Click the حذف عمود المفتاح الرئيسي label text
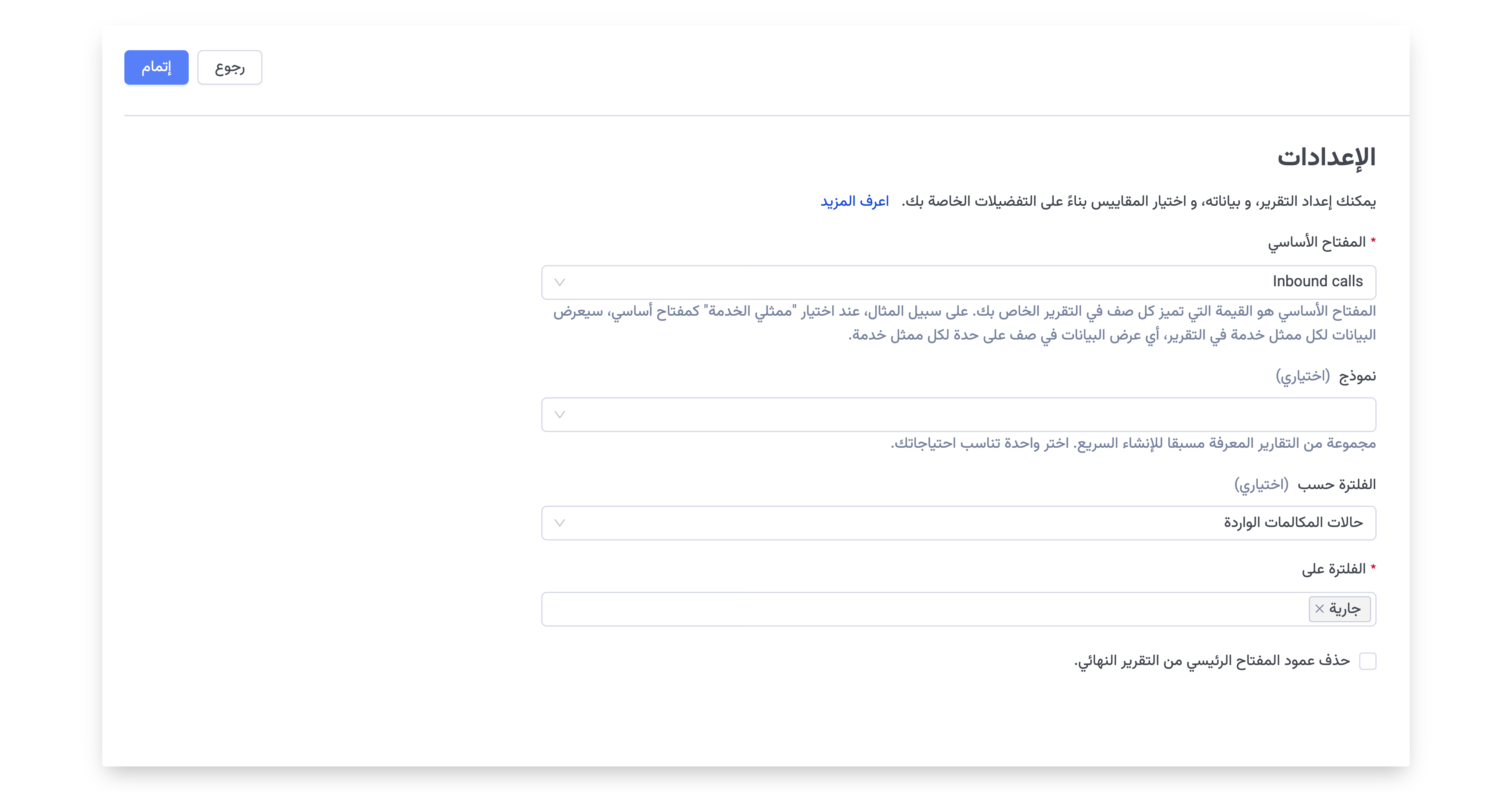The height and width of the screenshot is (792, 1512). (1212, 661)
